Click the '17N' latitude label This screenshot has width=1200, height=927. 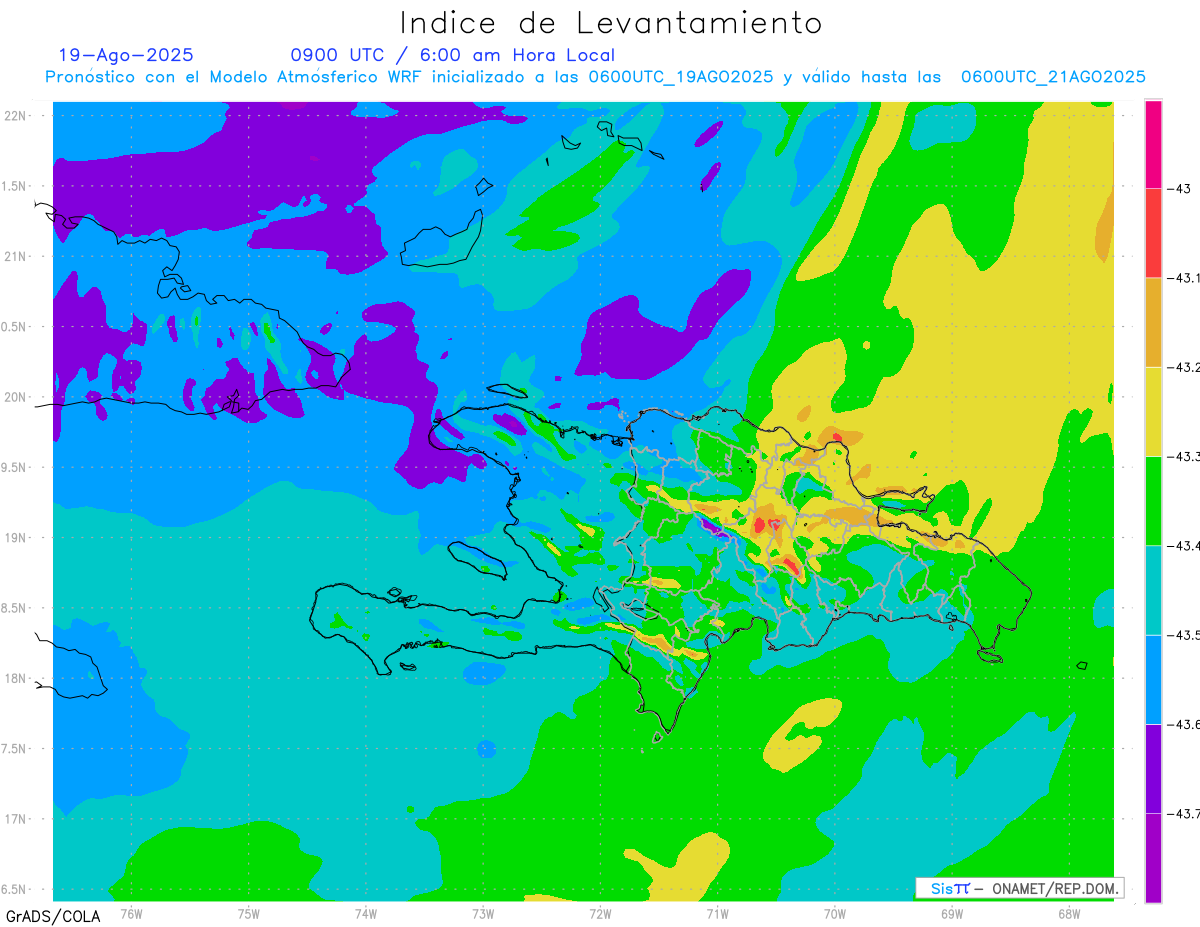tap(17, 819)
